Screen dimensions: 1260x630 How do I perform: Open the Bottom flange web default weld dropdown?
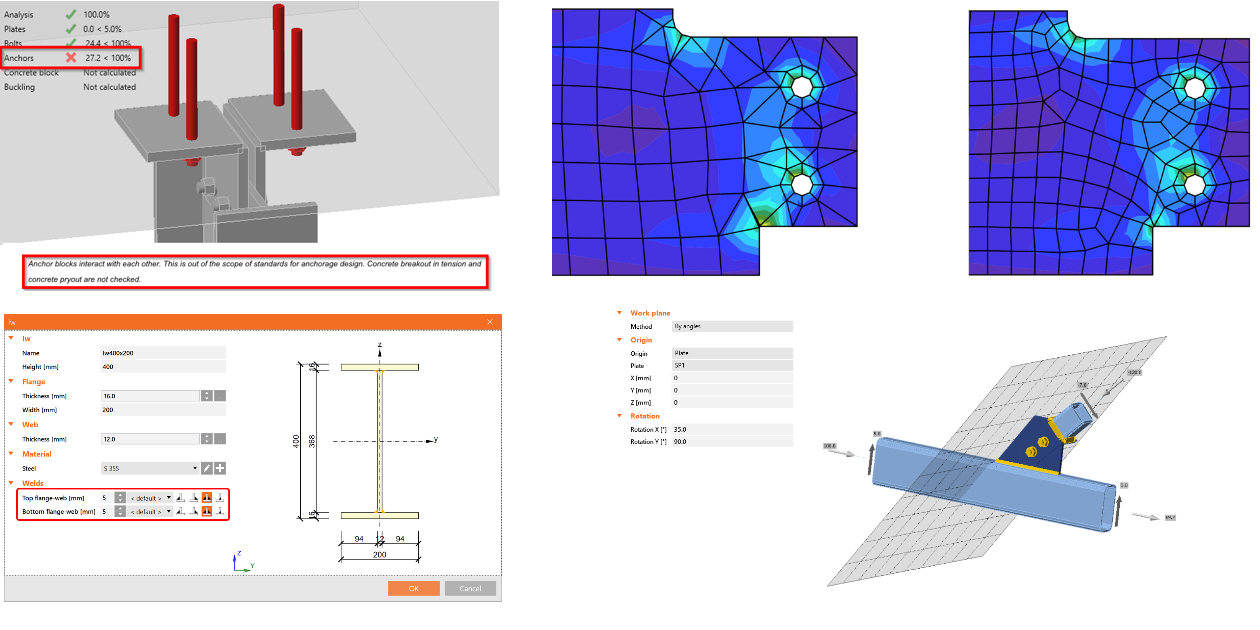point(150,511)
